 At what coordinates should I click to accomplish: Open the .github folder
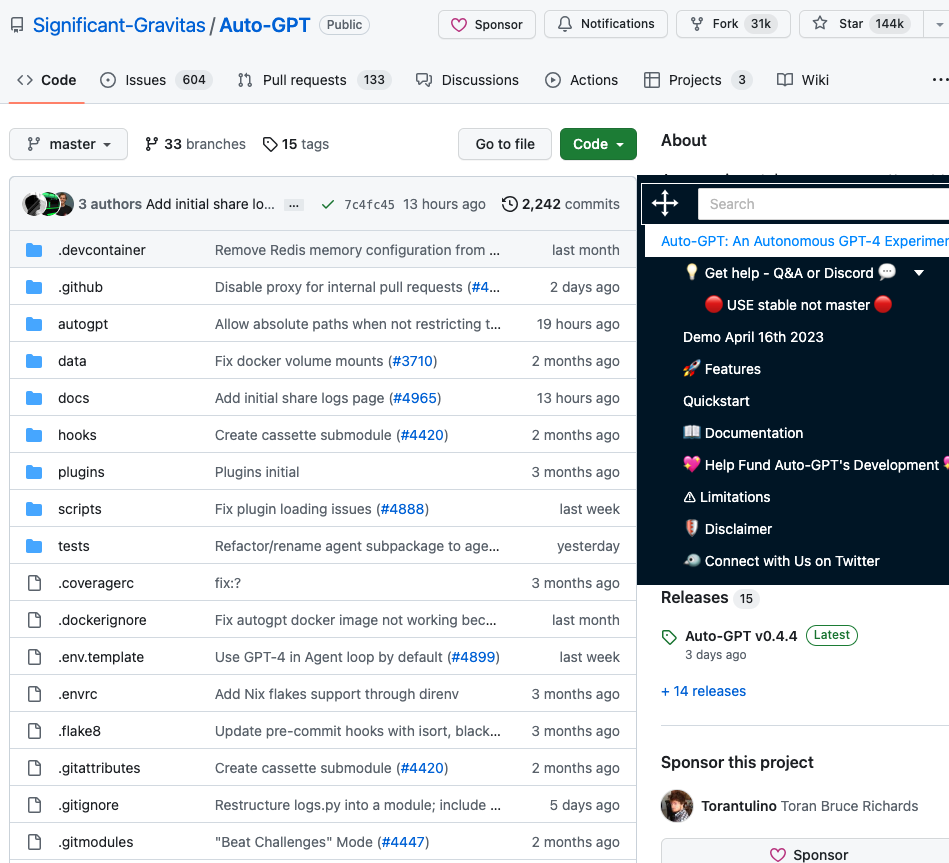[x=80, y=287]
